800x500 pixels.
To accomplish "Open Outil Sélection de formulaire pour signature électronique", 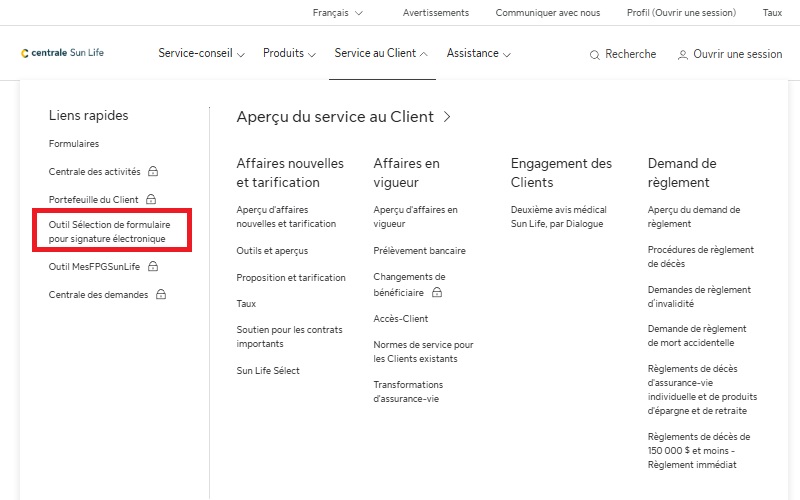I will tap(109, 232).
